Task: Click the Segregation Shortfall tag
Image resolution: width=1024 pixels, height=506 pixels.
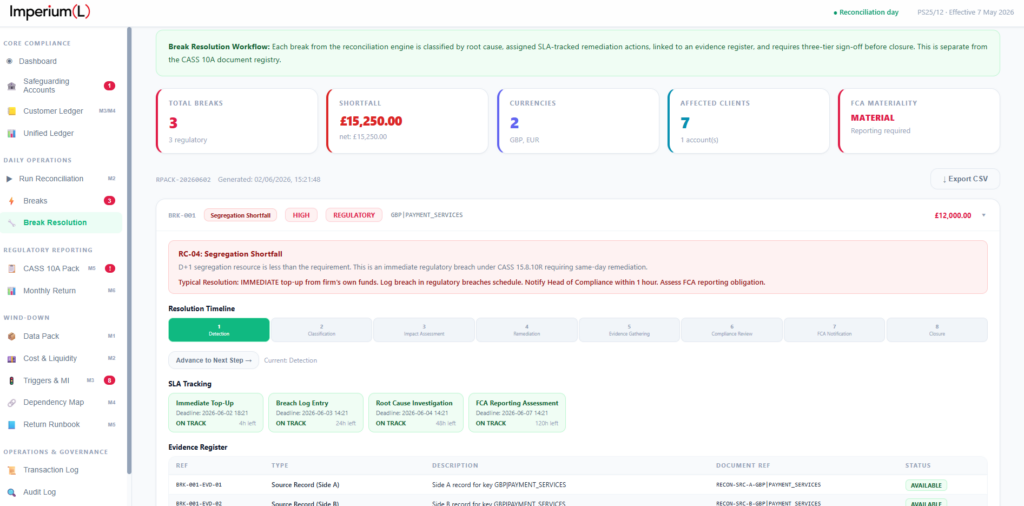Action: pos(241,215)
